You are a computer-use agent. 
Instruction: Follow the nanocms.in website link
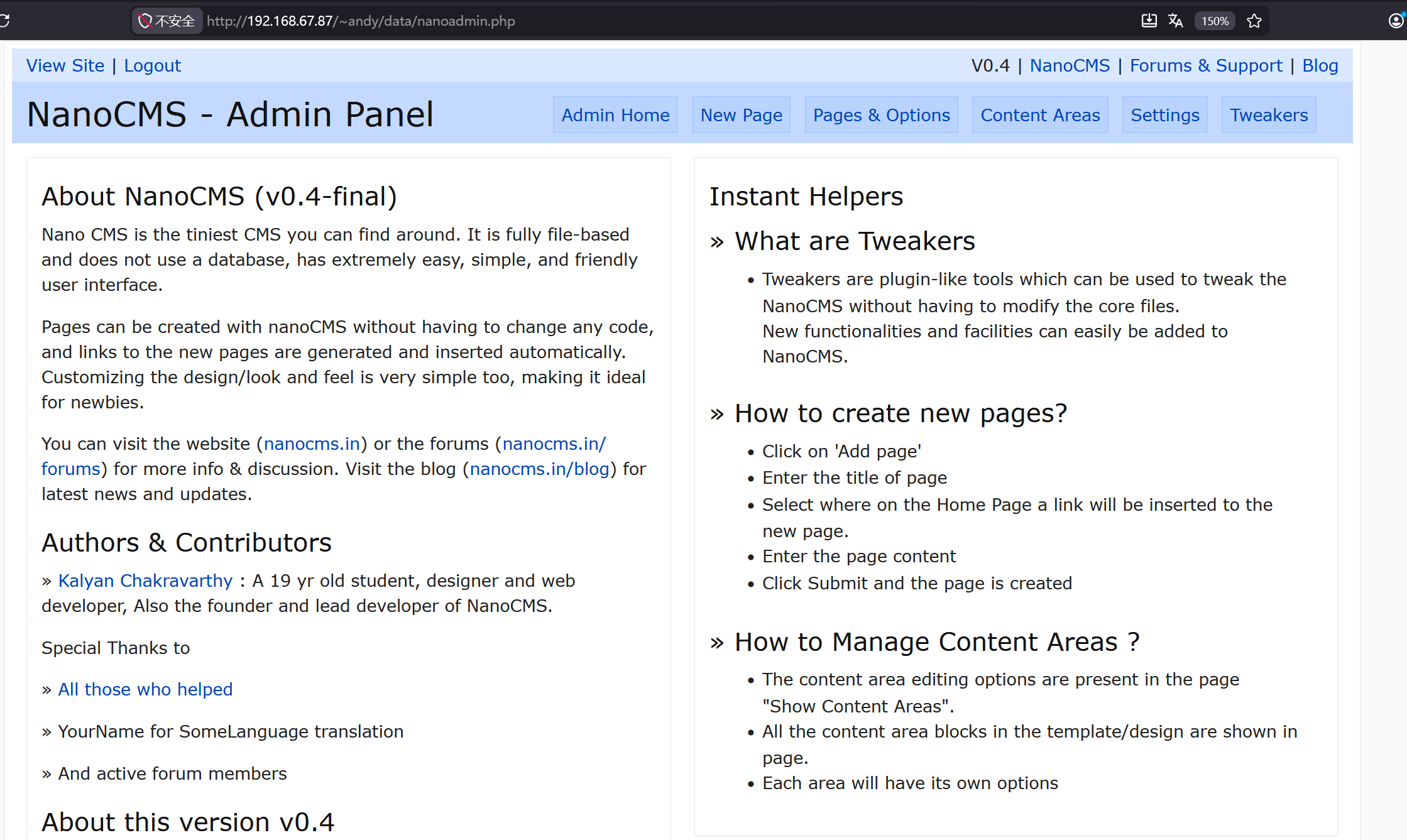(x=312, y=444)
